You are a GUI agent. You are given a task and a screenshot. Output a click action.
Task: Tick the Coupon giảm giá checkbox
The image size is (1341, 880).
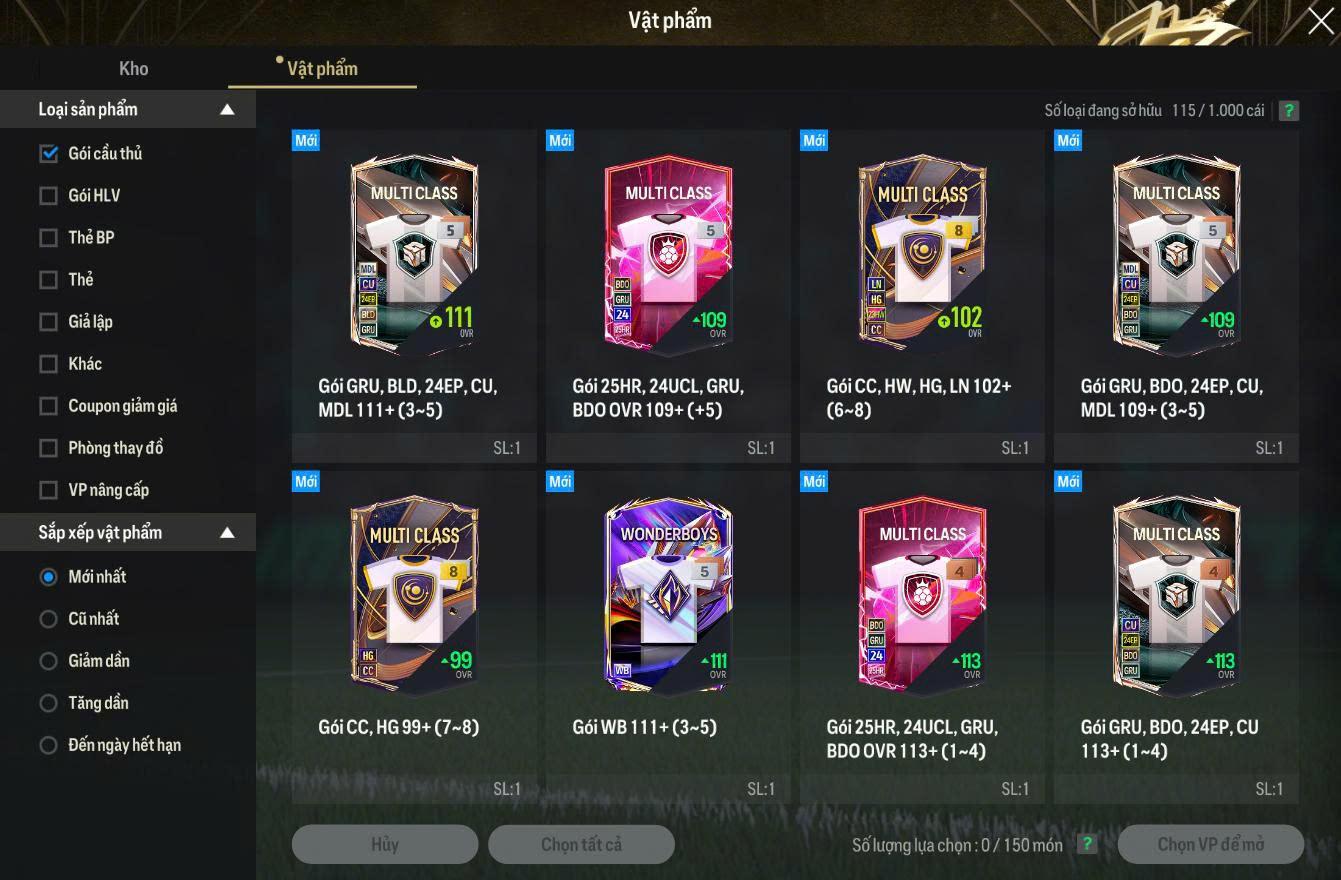[x=48, y=405]
